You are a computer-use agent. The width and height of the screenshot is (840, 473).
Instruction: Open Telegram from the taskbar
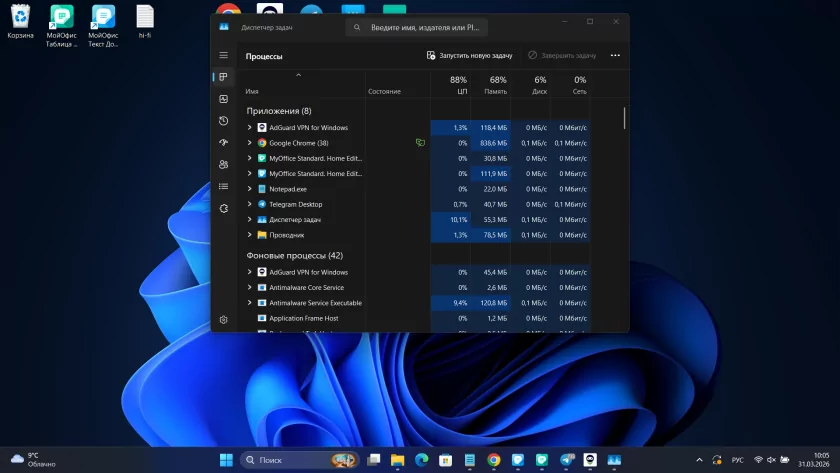point(567,460)
